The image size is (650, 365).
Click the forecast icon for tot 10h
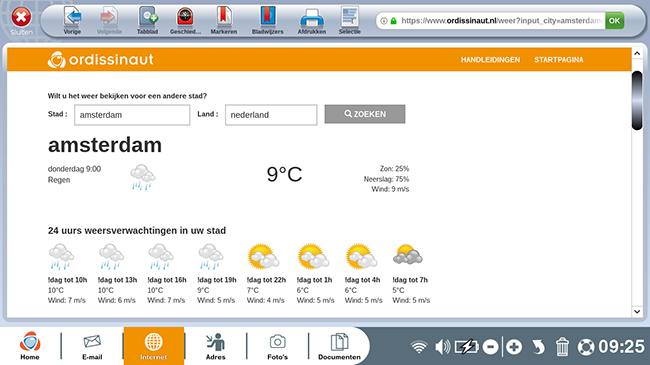pyautogui.click(x=61, y=257)
